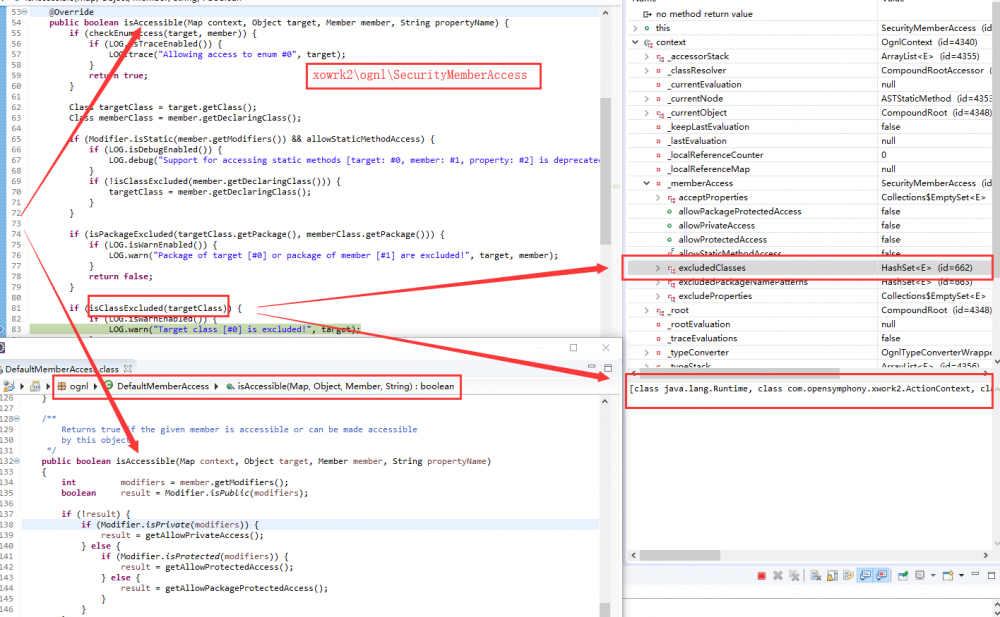Expand the _accessorStack variable

[647, 56]
